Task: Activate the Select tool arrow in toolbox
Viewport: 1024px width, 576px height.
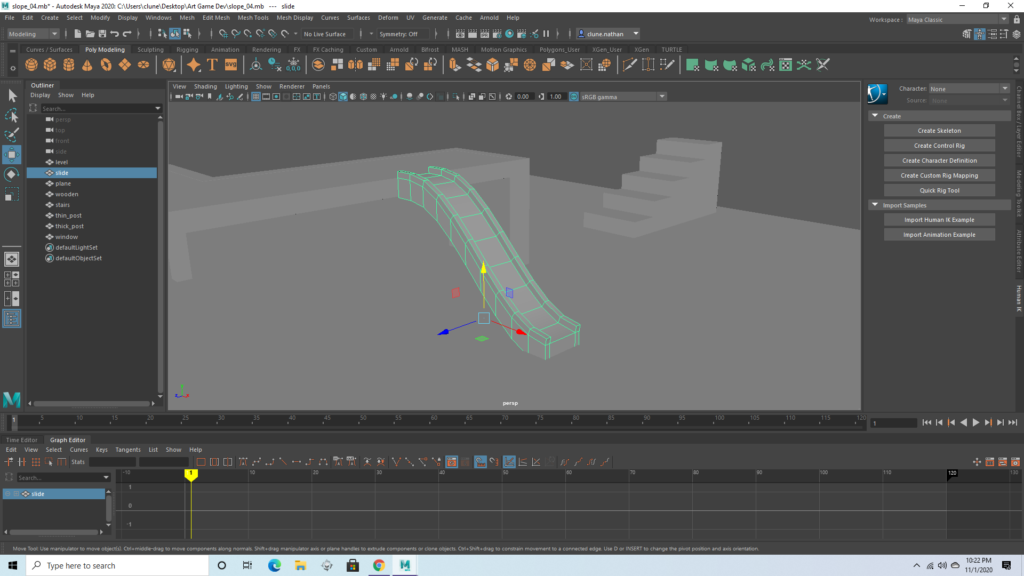Action: point(12,96)
